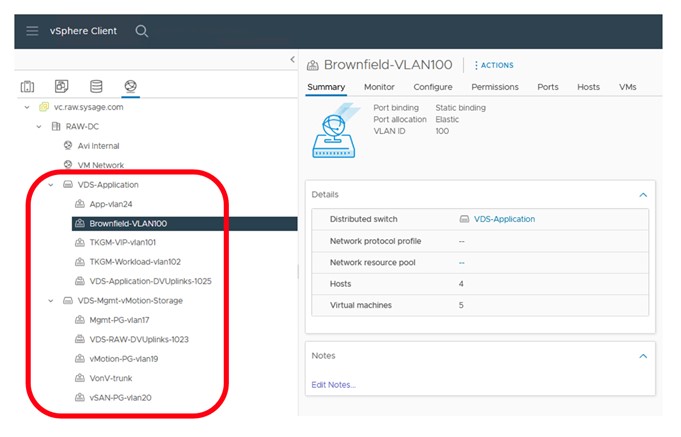Image resolution: width=681 pixels, height=437 pixels.
Task: Switch to Networking inventory view
Action: 130,87
